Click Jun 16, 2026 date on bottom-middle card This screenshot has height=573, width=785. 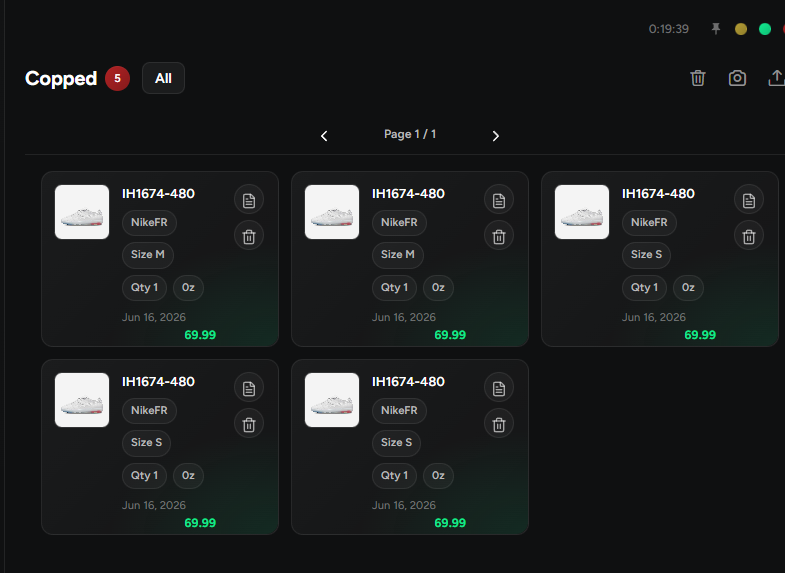pos(404,505)
